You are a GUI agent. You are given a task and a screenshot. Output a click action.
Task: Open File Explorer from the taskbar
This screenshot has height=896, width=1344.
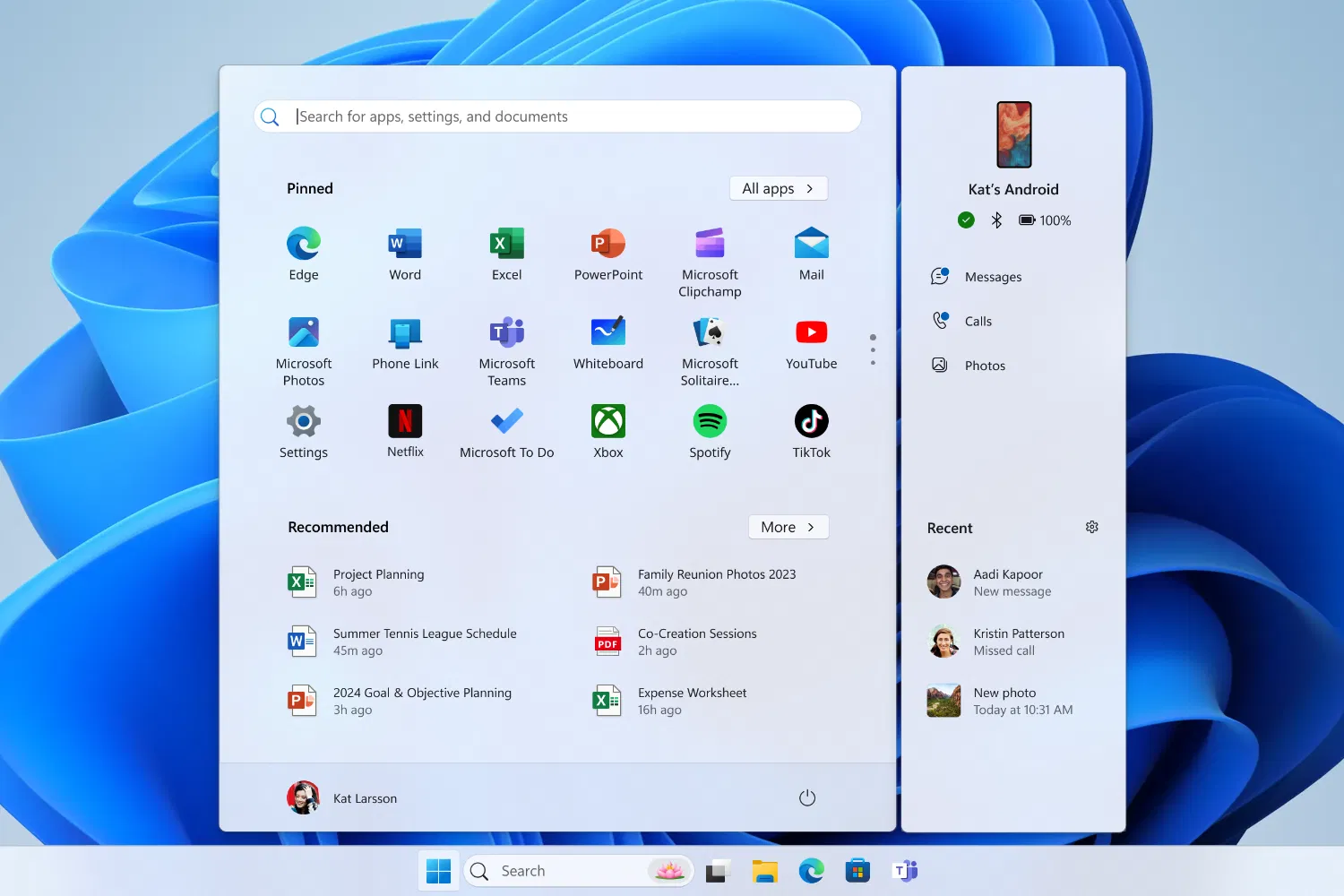pyautogui.click(x=764, y=871)
